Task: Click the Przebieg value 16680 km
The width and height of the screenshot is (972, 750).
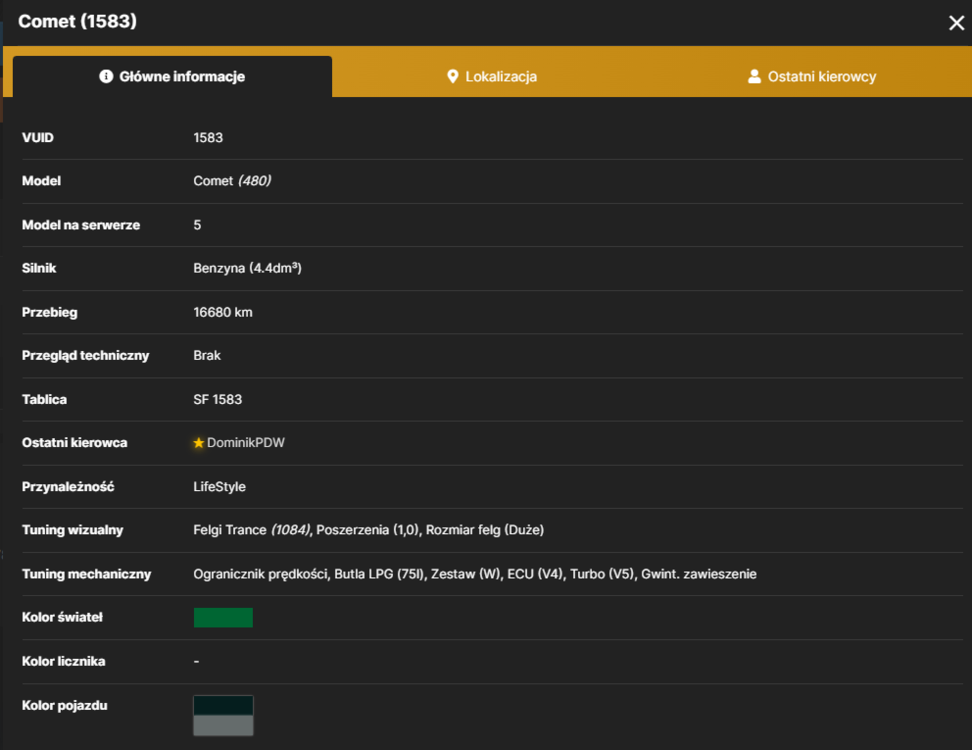Action: (223, 312)
